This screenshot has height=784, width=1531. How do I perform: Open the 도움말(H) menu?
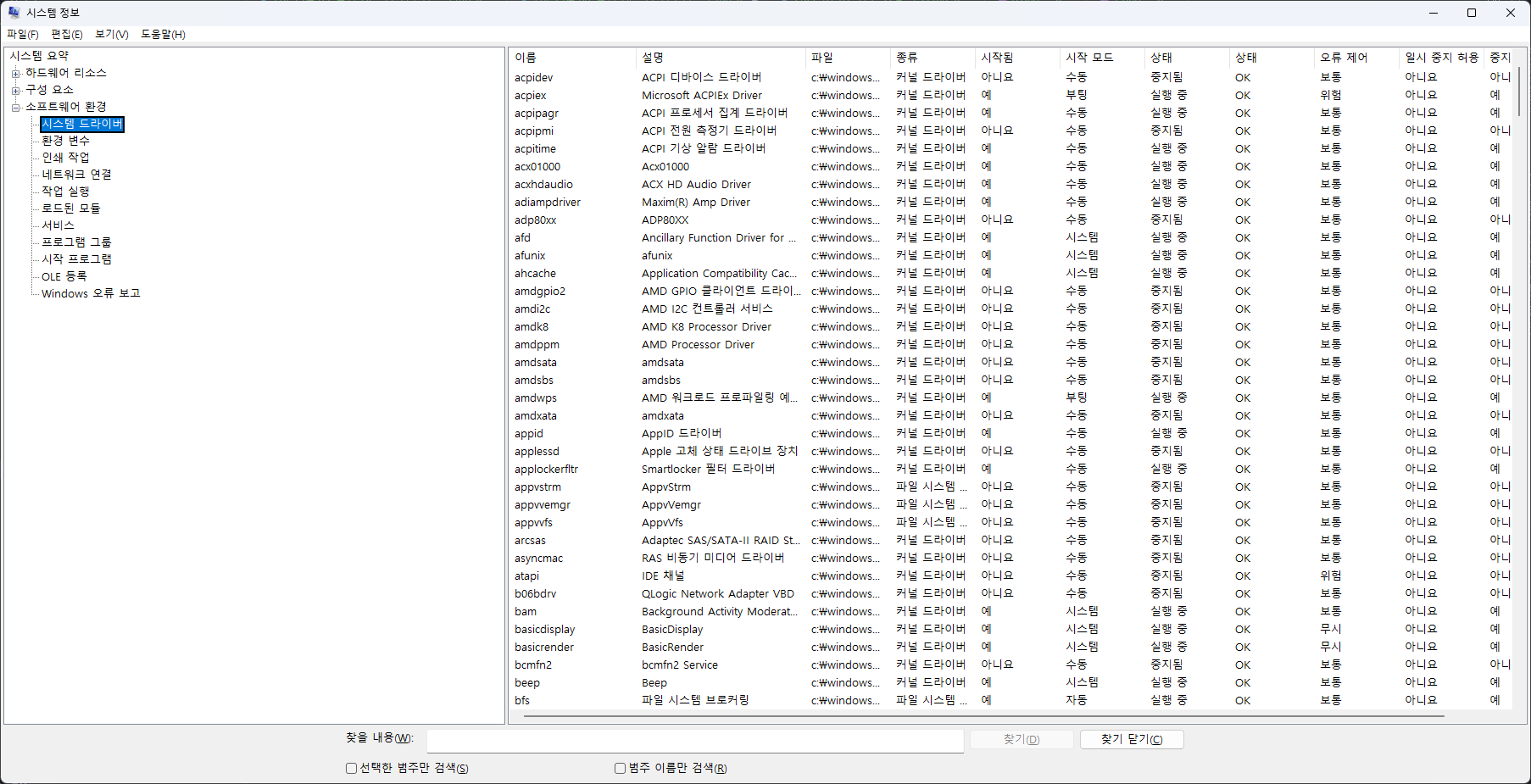pyautogui.click(x=163, y=34)
